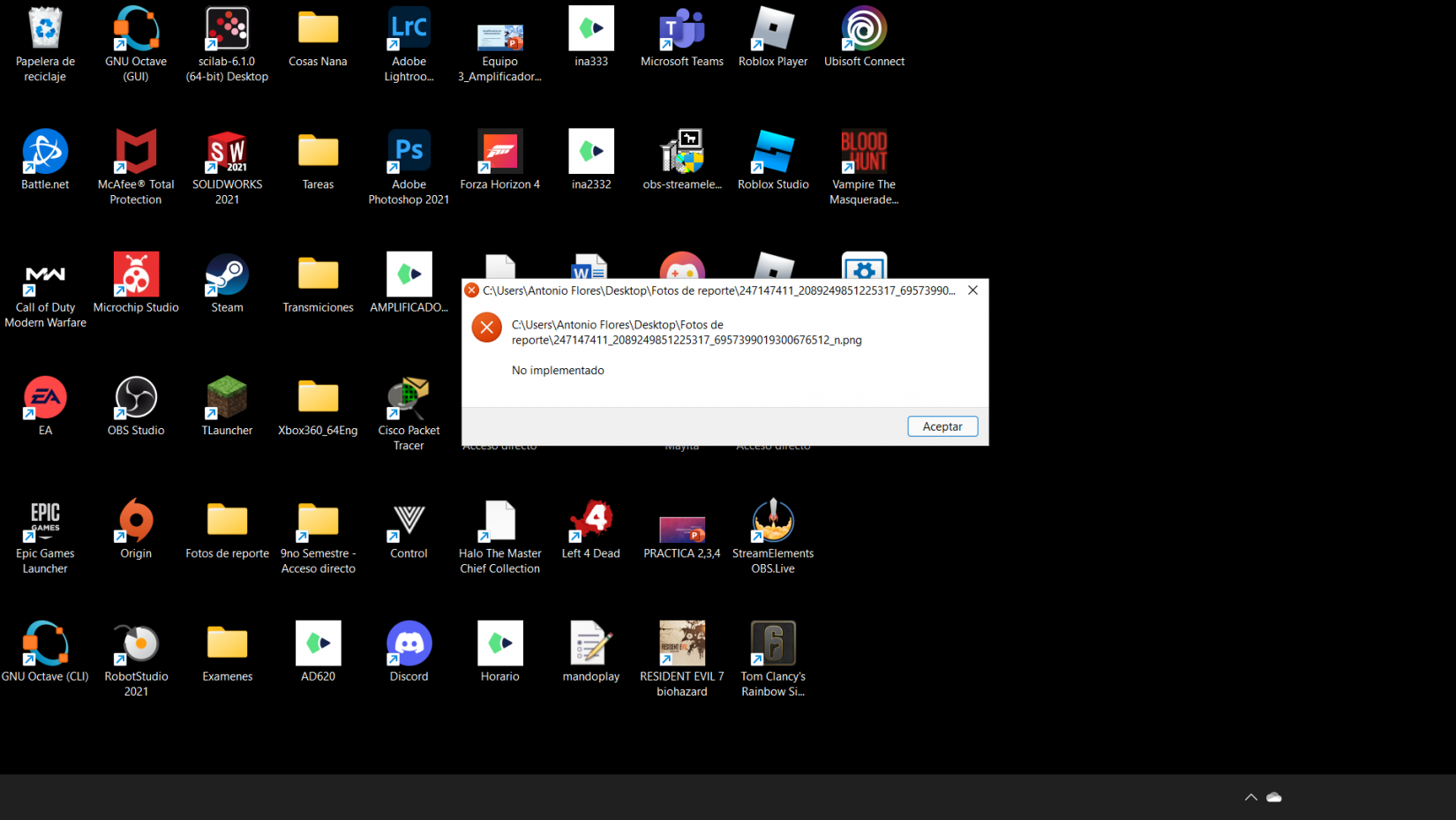
Task: Launch Vampire The Masquerade Bloodhunt
Action: pyautogui.click(x=864, y=167)
